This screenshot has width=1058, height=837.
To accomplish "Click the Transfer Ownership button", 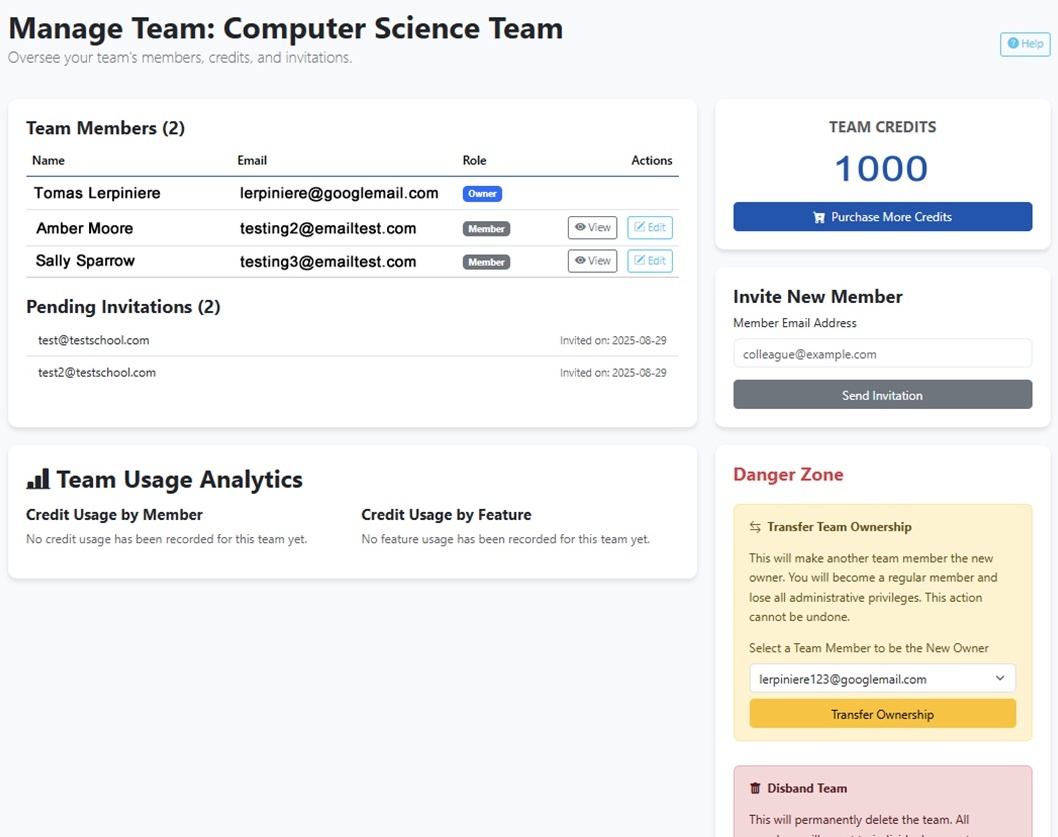I will pyautogui.click(x=882, y=714).
